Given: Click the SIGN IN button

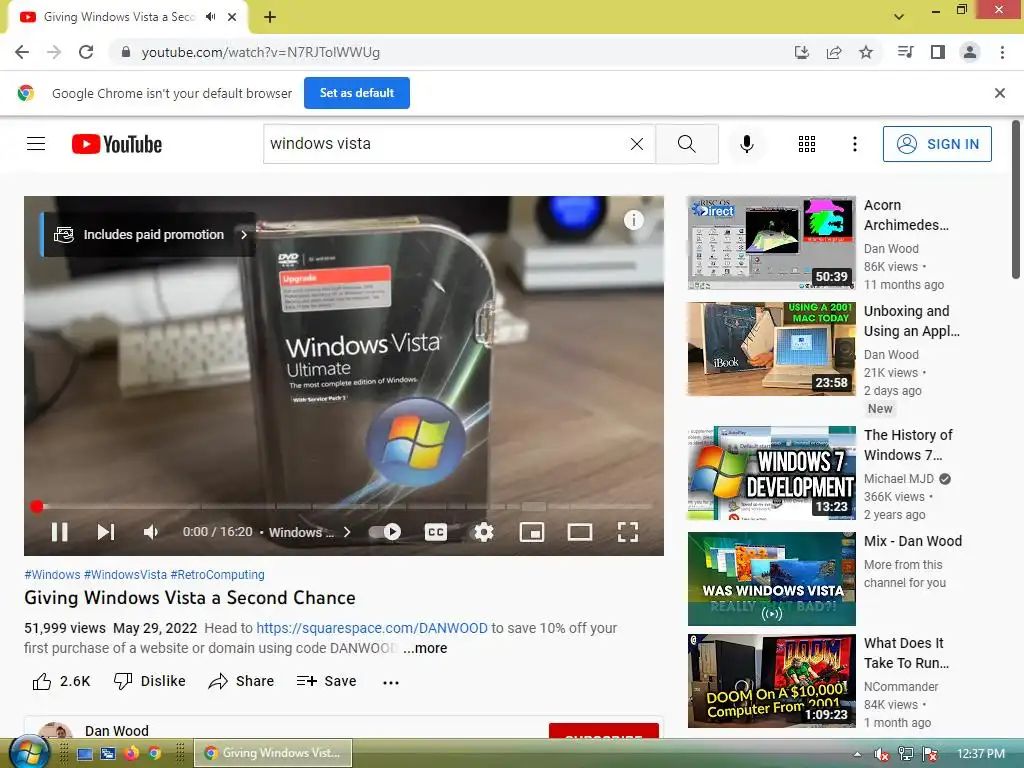Looking at the screenshot, I should pos(936,144).
